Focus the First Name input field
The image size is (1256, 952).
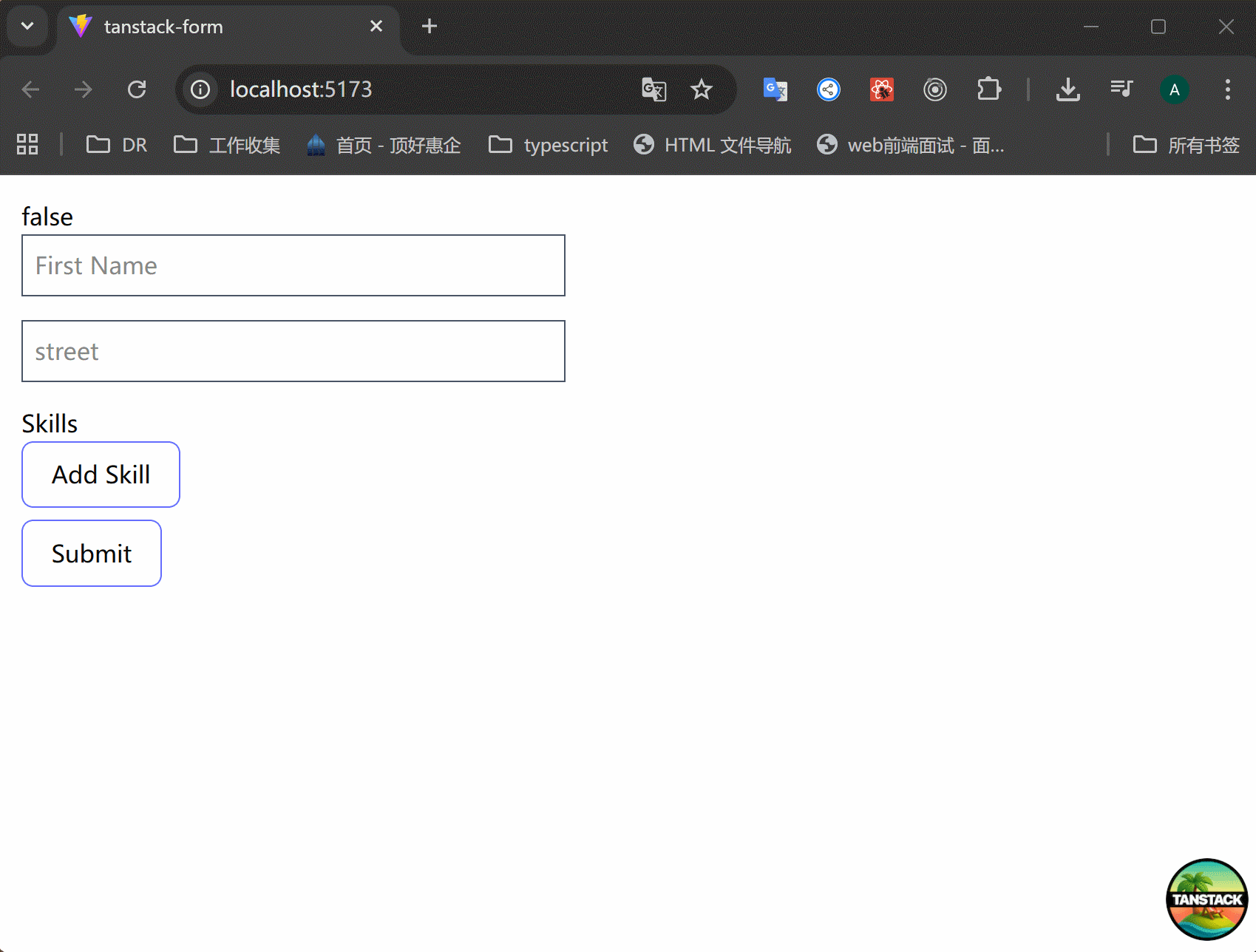[x=293, y=265]
